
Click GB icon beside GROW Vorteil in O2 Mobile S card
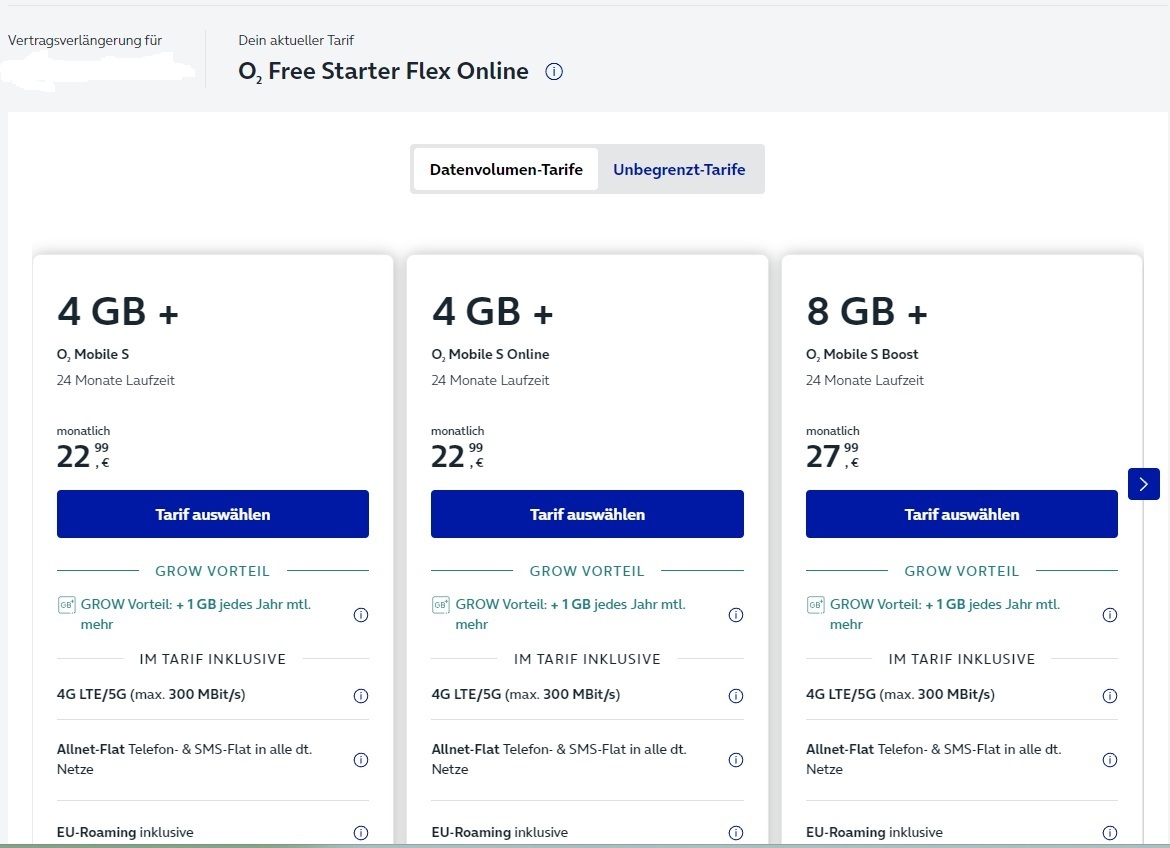pyautogui.click(x=66, y=605)
